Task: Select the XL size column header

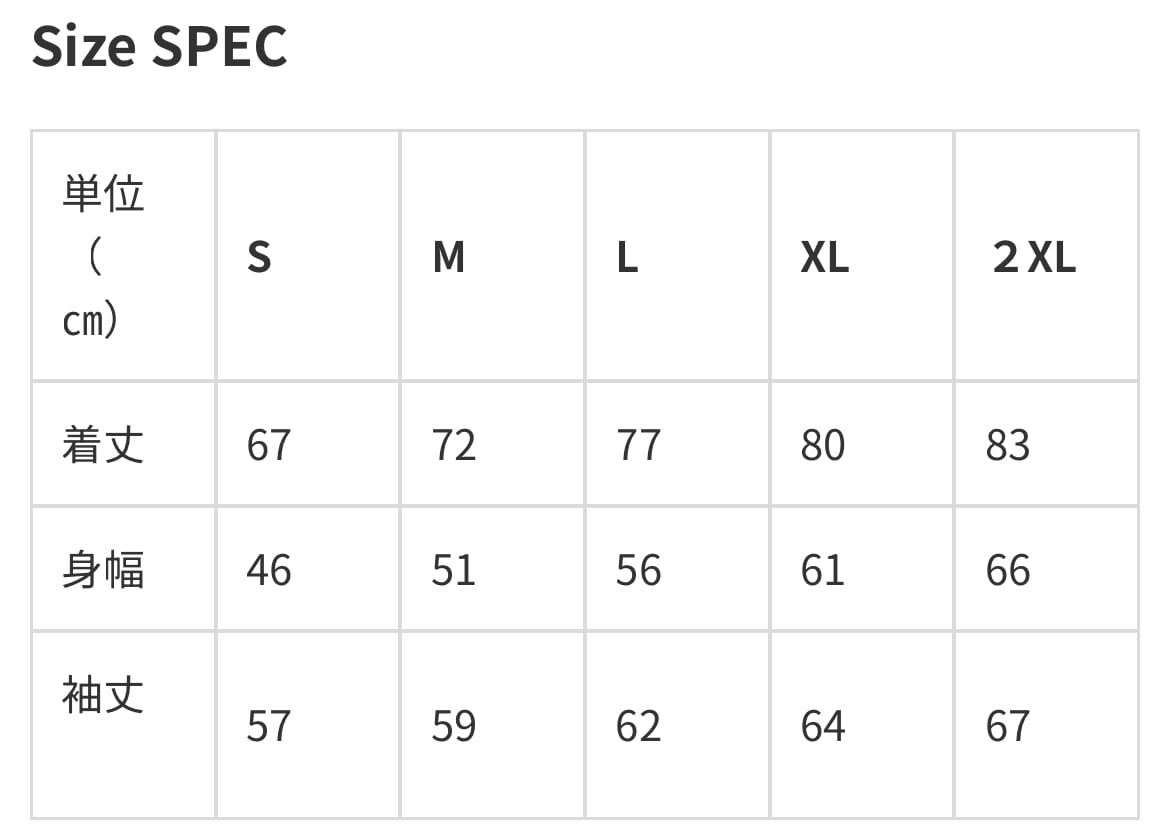Action: (x=824, y=258)
